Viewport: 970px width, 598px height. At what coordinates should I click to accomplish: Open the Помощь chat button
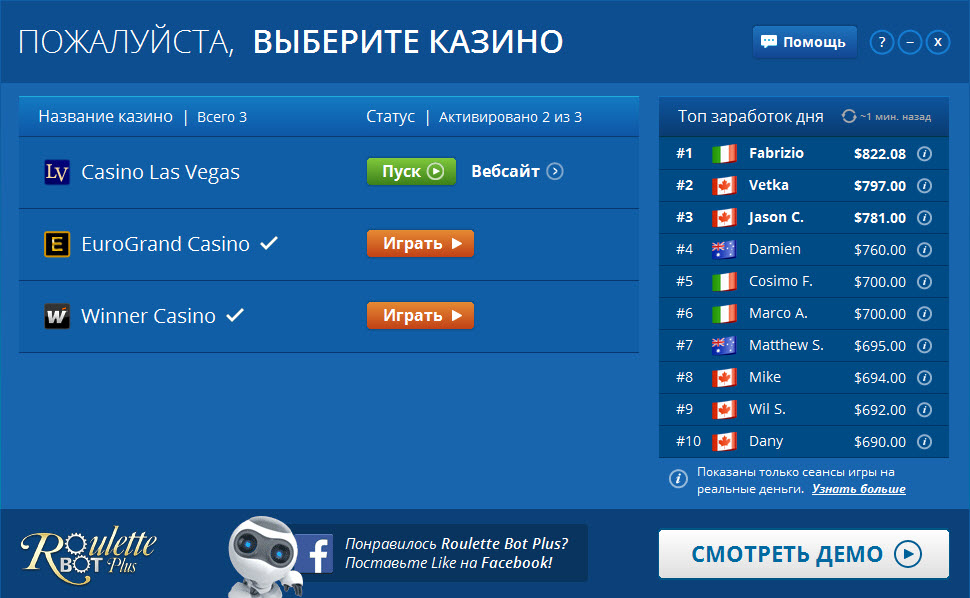click(804, 42)
